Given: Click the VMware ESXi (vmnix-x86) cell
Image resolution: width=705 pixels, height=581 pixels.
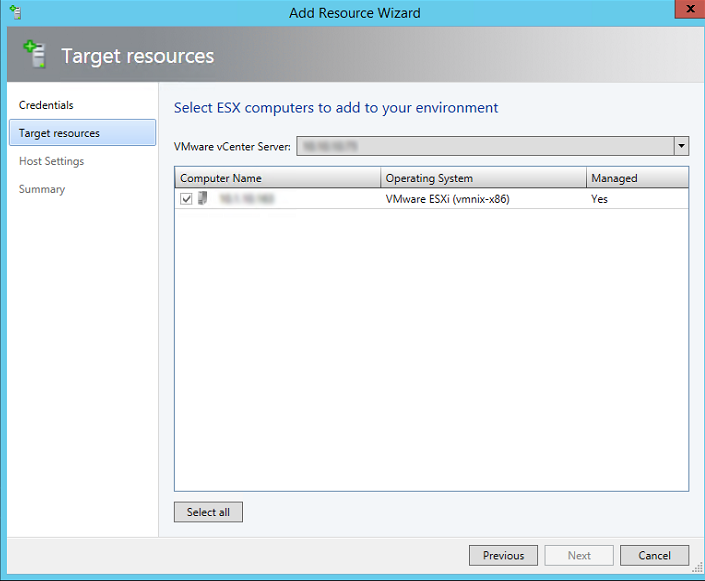Looking at the screenshot, I should [447, 199].
